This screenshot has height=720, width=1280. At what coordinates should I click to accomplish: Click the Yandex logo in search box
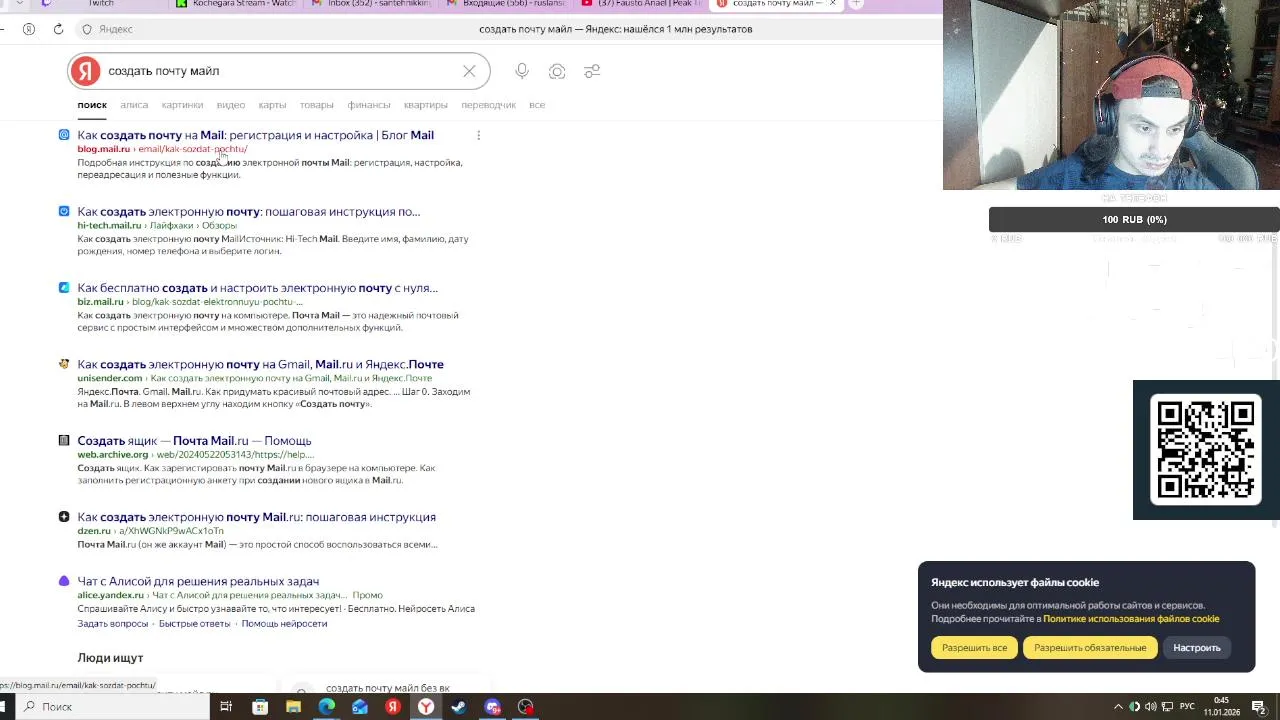[x=85, y=71]
